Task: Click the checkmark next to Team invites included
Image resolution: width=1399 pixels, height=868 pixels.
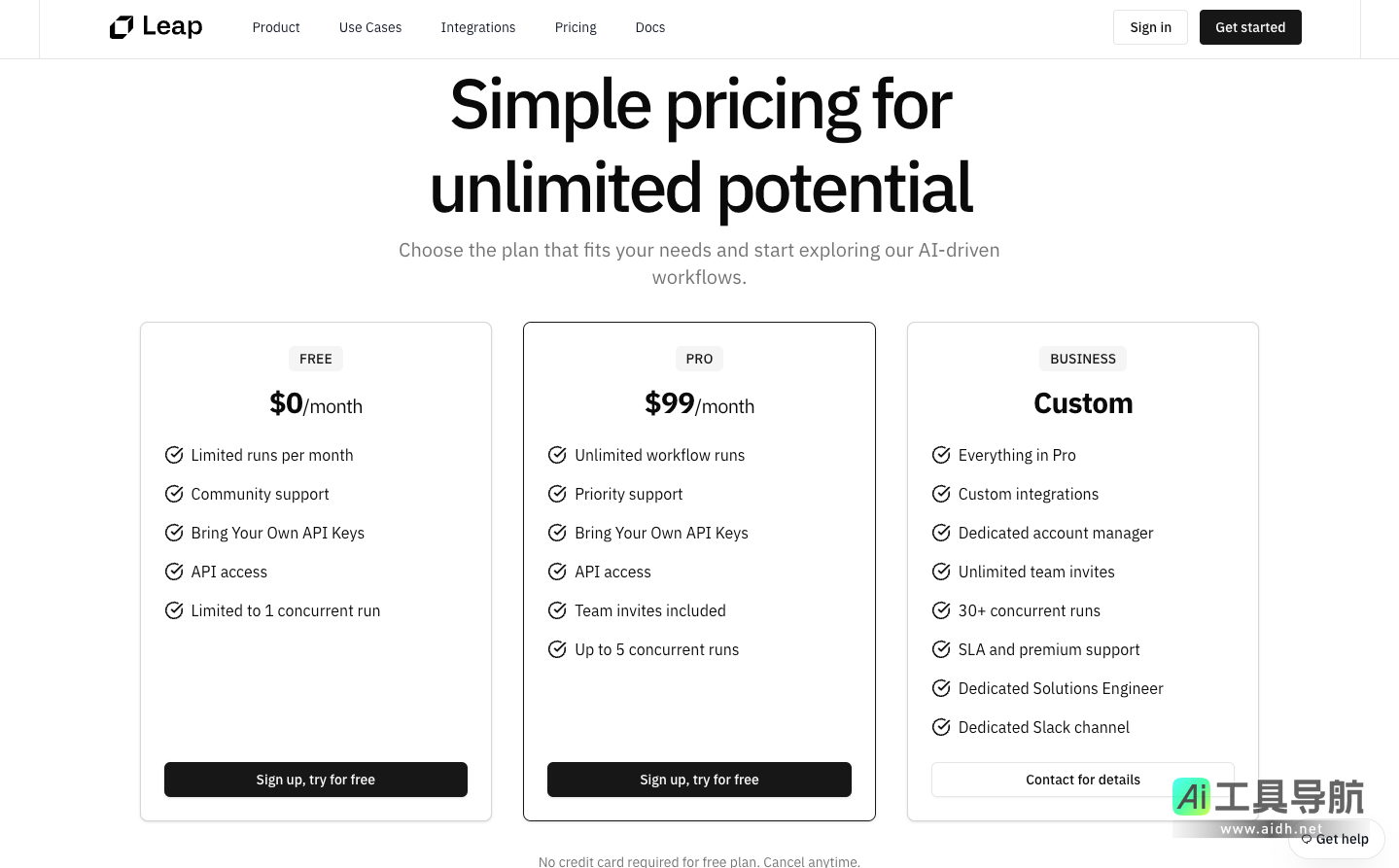Action: [557, 610]
